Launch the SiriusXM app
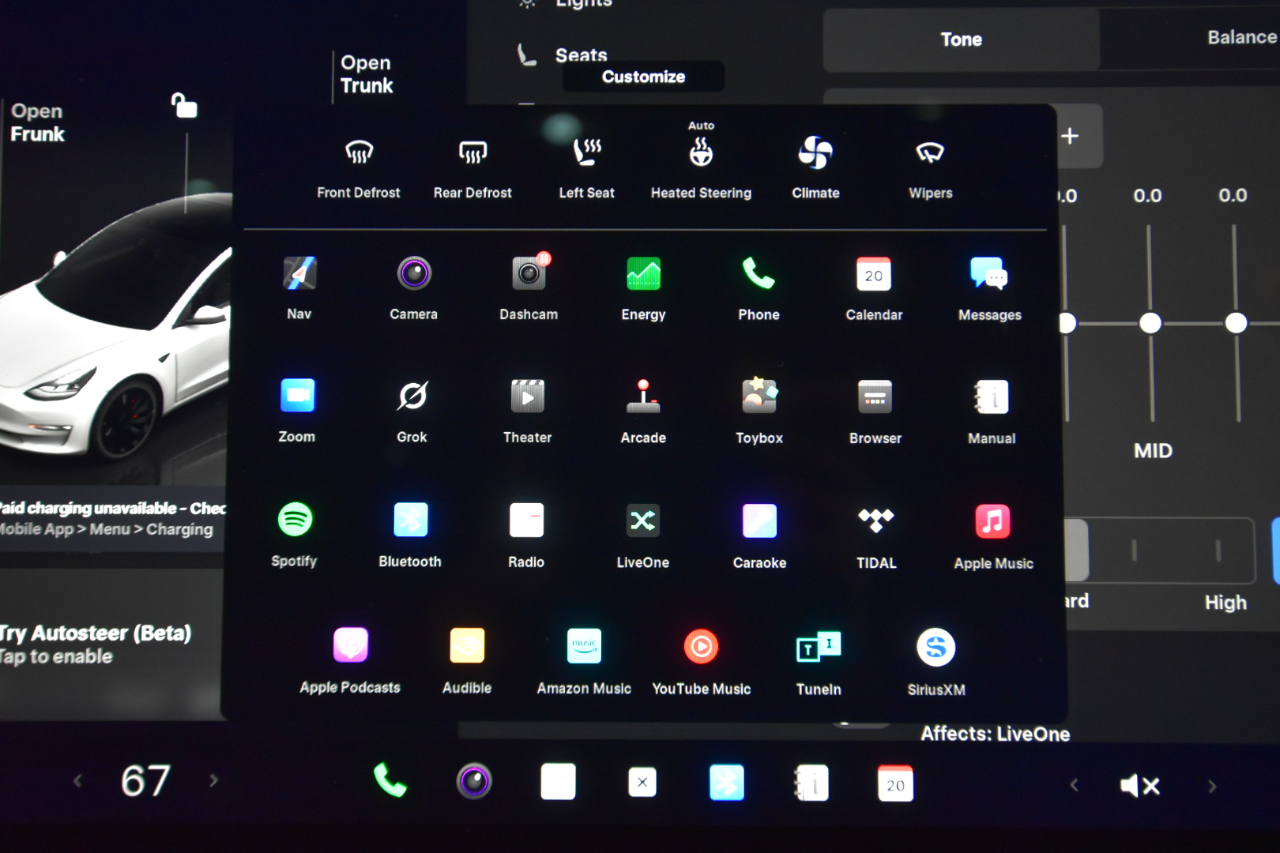Image resolution: width=1280 pixels, height=853 pixels. [935, 648]
